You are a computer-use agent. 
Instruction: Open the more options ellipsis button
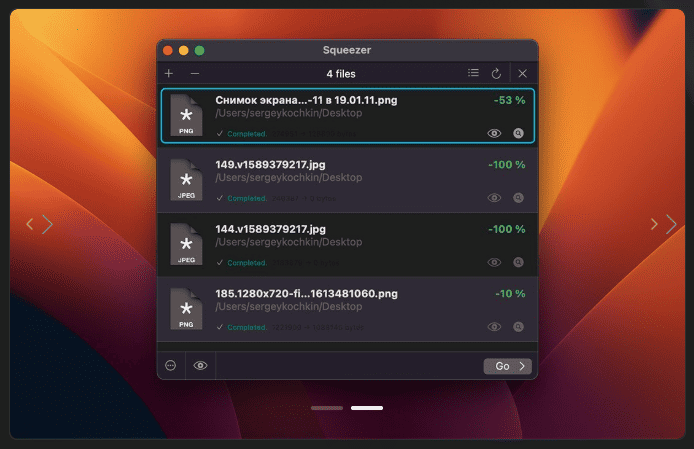[x=170, y=365]
